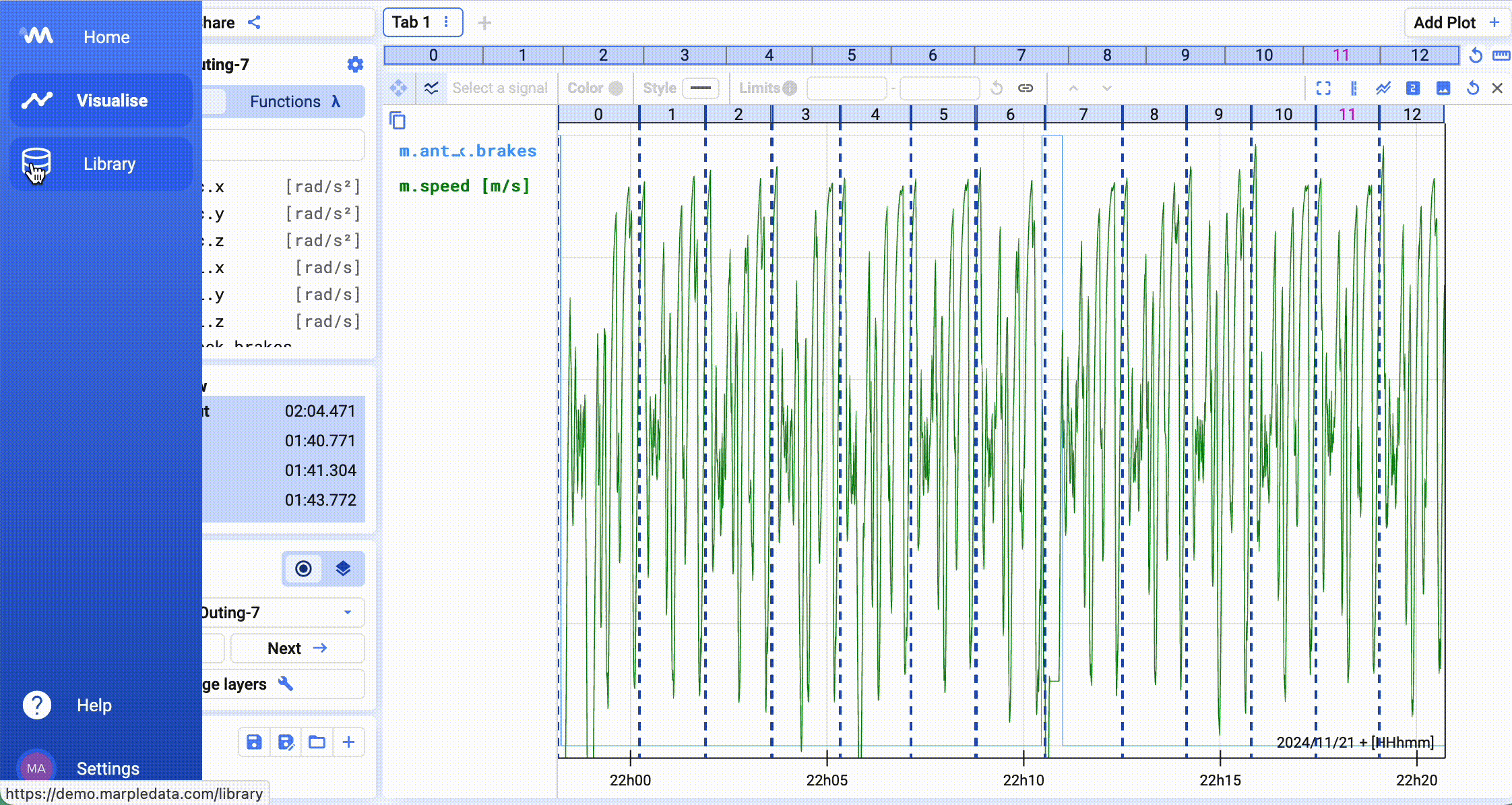Open Tab 1 options menu dots

point(446,22)
